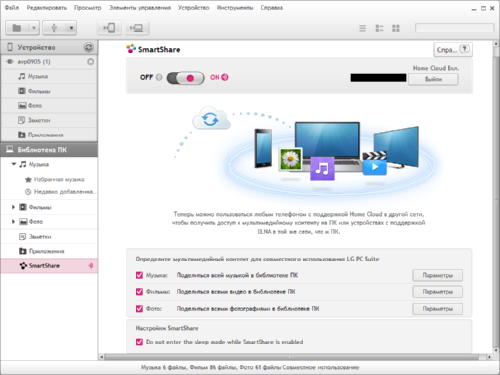Screen dimensions: 500x375
Task: Toggle do not enter sleep mode checkbox
Action: tap(139, 342)
